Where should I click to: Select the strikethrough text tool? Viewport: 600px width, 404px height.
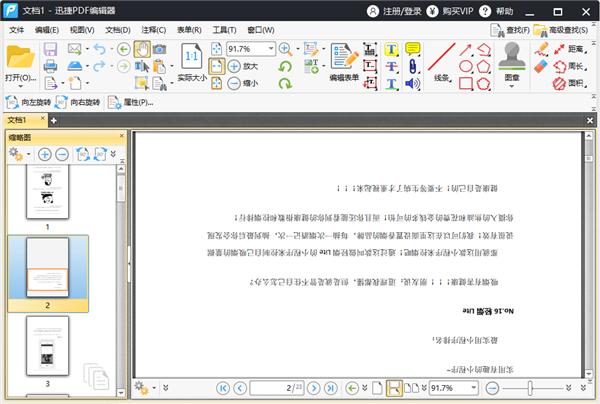[x=391, y=66]
